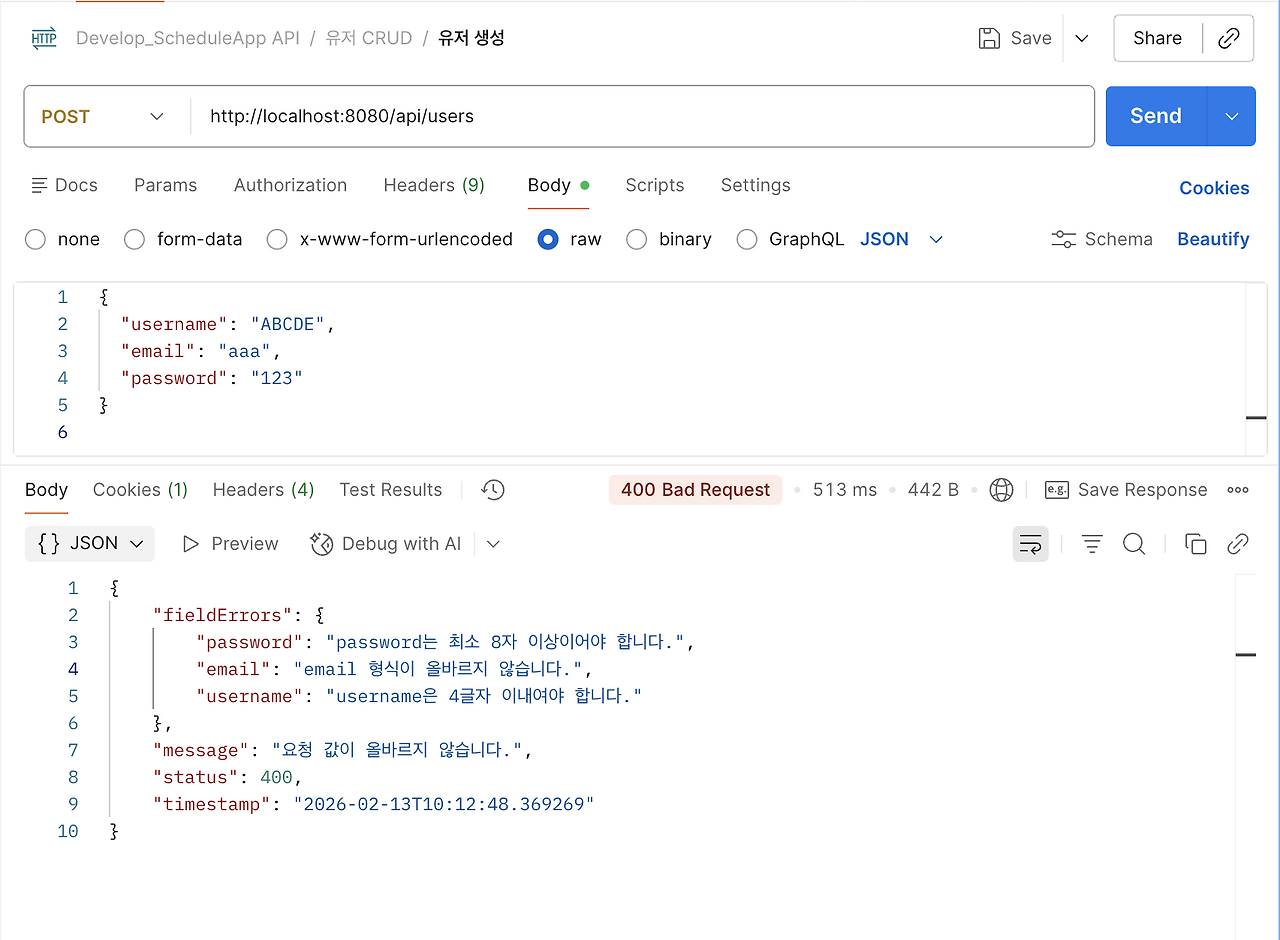Search within response body
Image resolution: width=1280 pixels, height=940 pixels.
pyautogui.click(x=1134, y=544)
